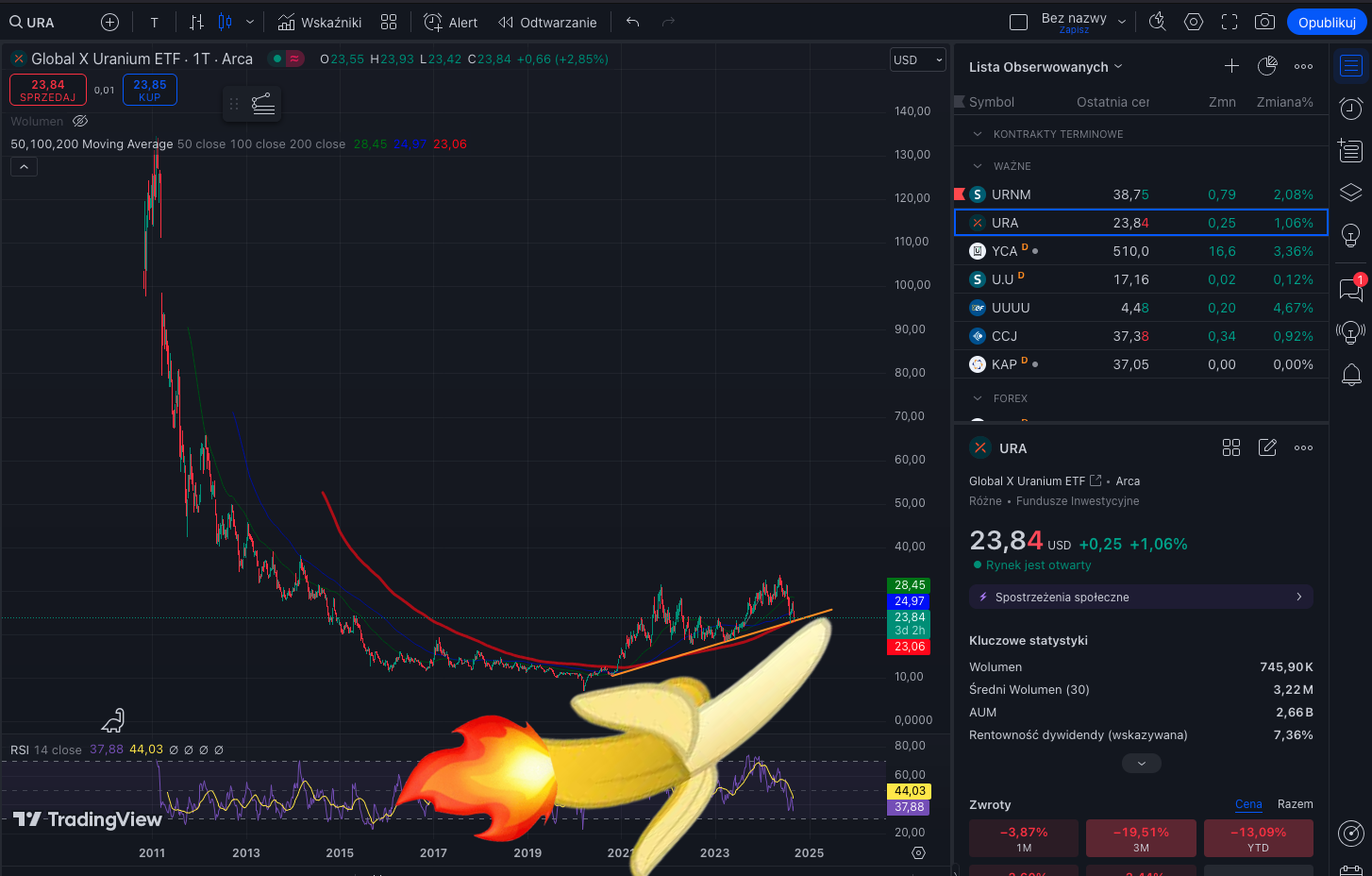Select the chart layout square icon
This screenshot has height=876, width=1372.
(1019, 22)
